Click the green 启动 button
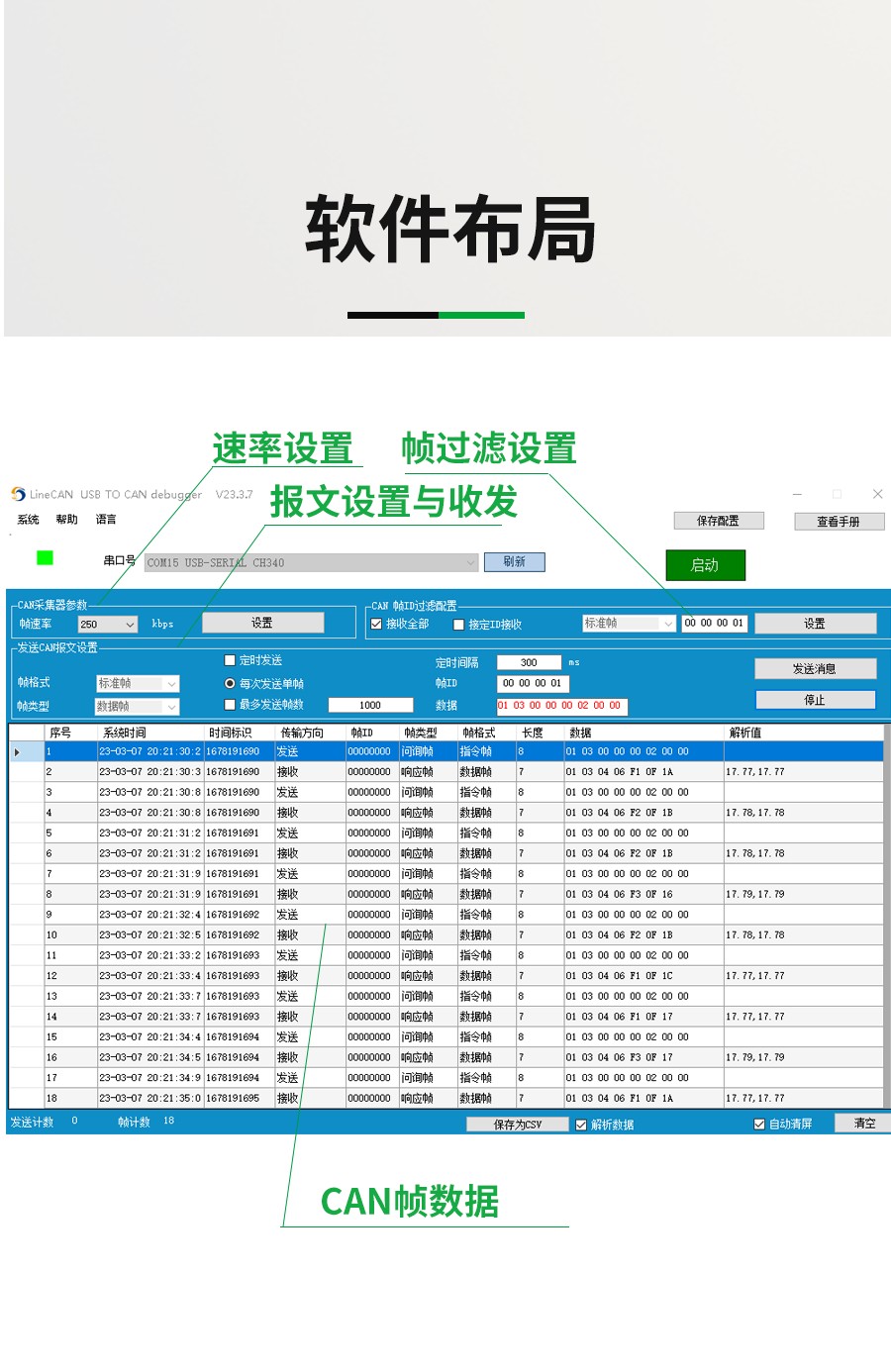This screenshot has width=891, height=1372. pyautogui.click(x=705, y=565)
